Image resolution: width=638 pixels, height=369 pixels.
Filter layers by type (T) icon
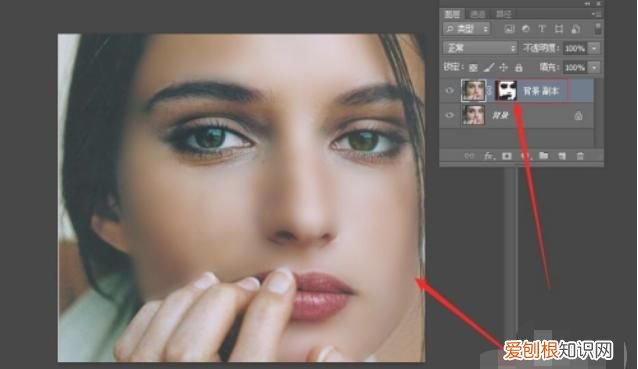[x=542, y=29]
